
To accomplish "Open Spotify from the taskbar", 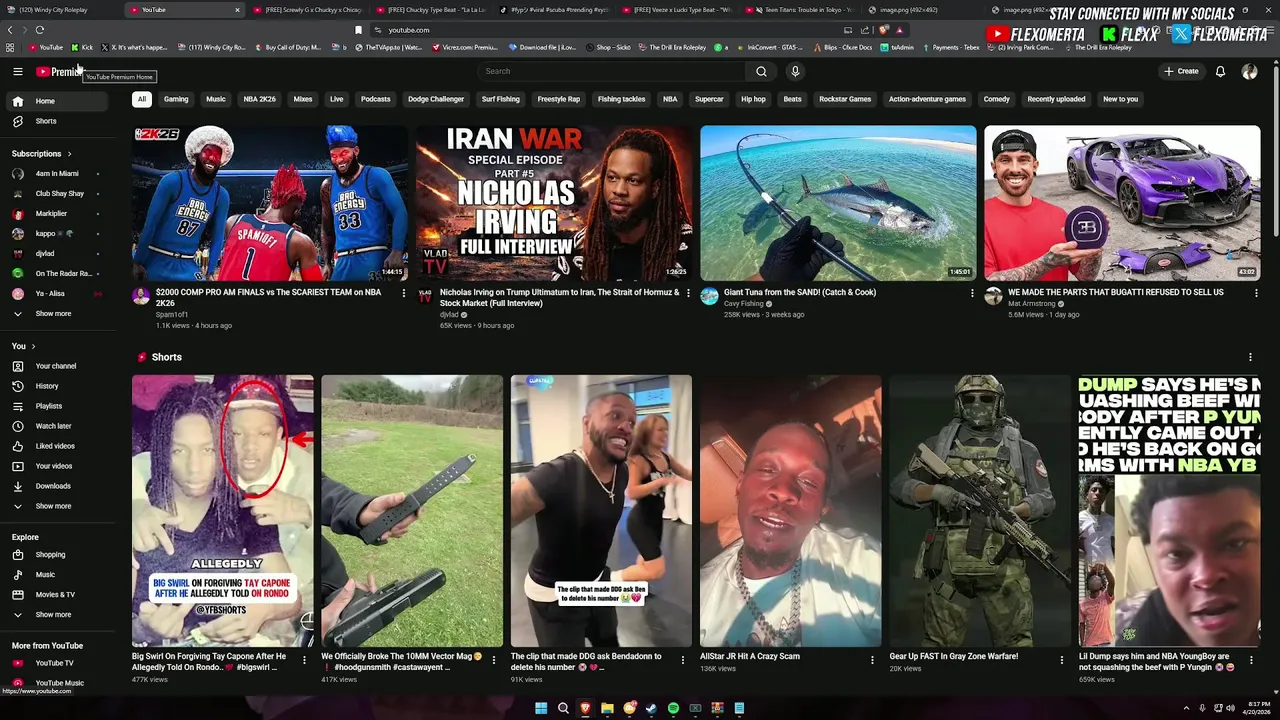I will pyautogui.click(x=673, y=708).
